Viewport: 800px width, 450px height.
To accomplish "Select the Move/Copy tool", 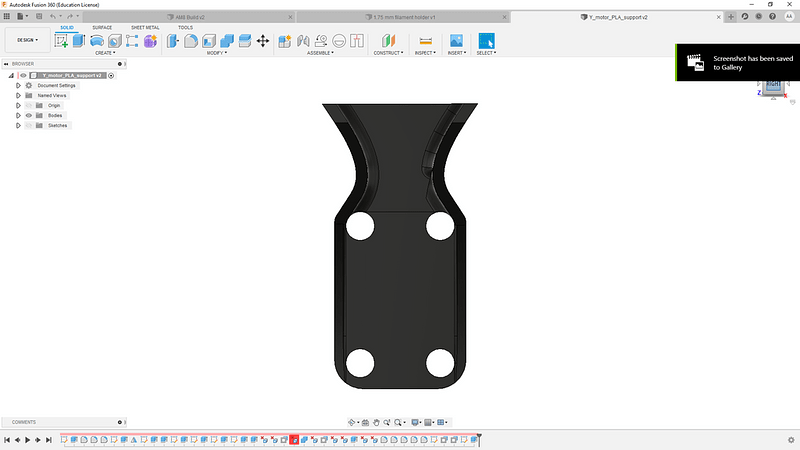I will click(263, 41).
